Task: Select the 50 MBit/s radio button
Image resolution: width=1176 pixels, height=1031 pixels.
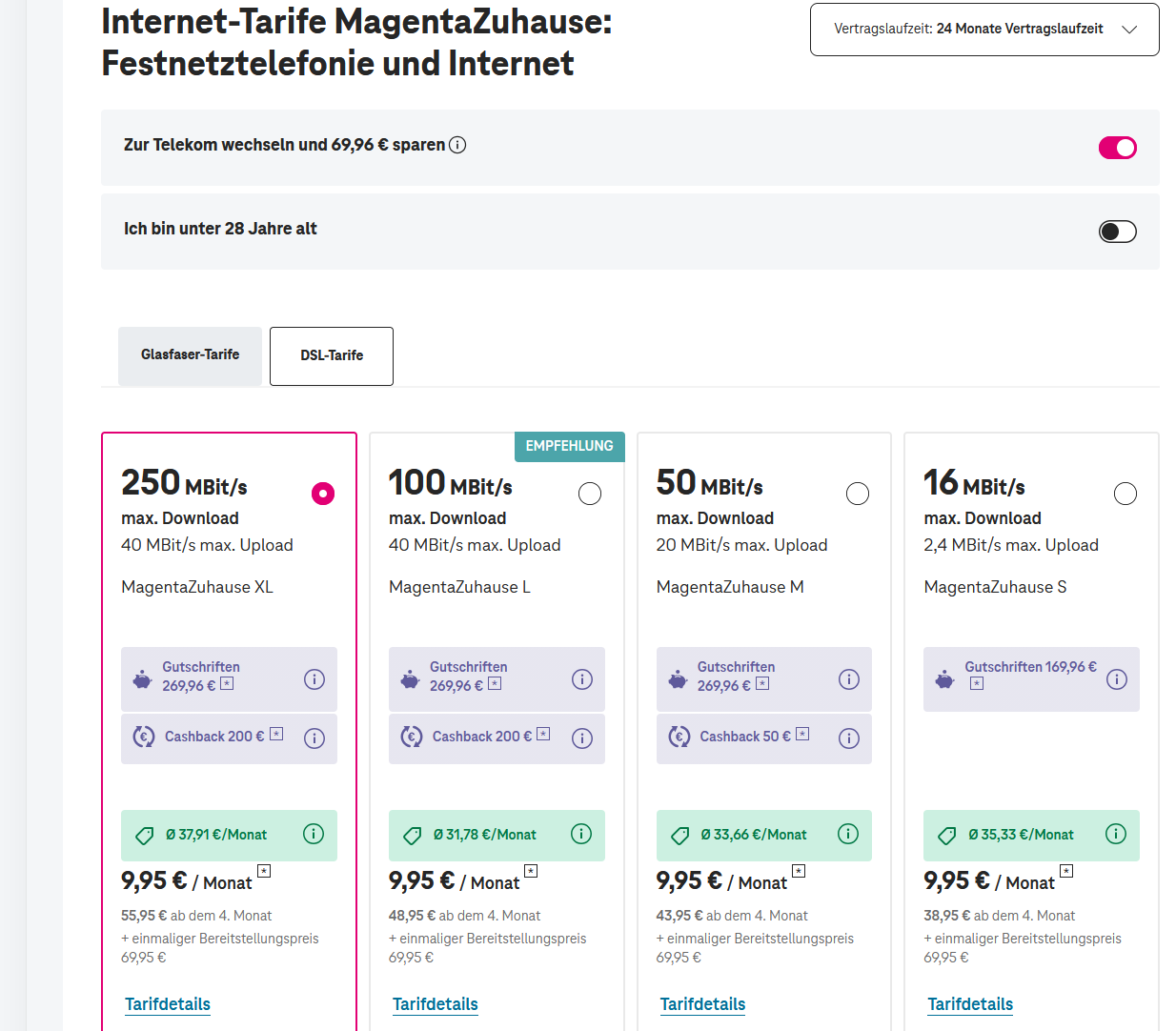Action: point(858,494)
